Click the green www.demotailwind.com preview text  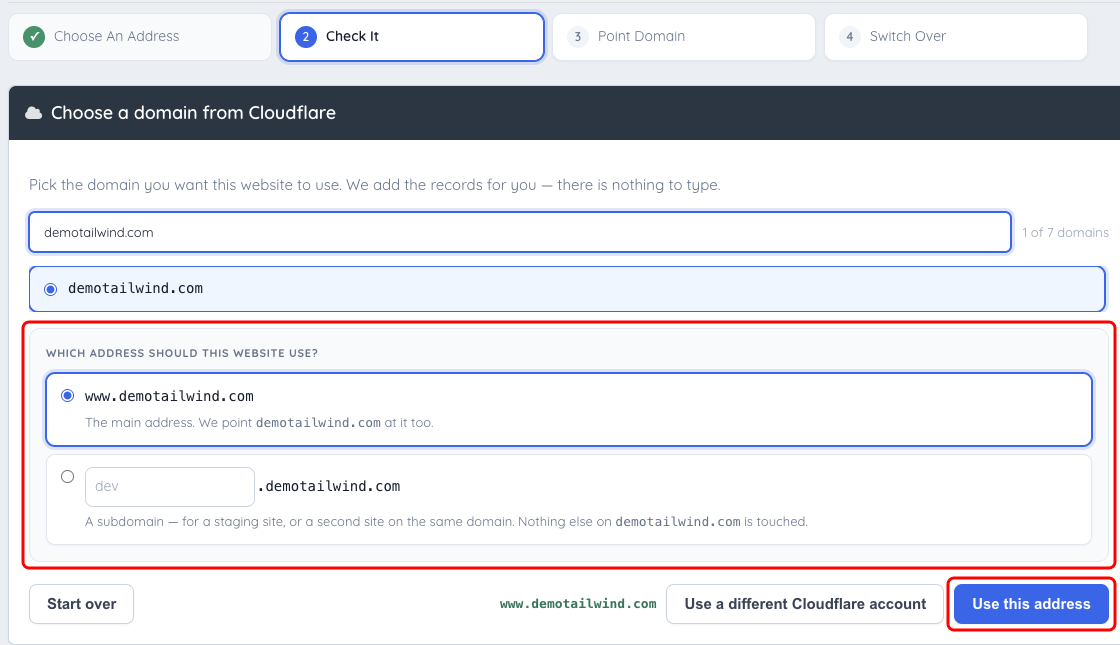coord(578,604)
